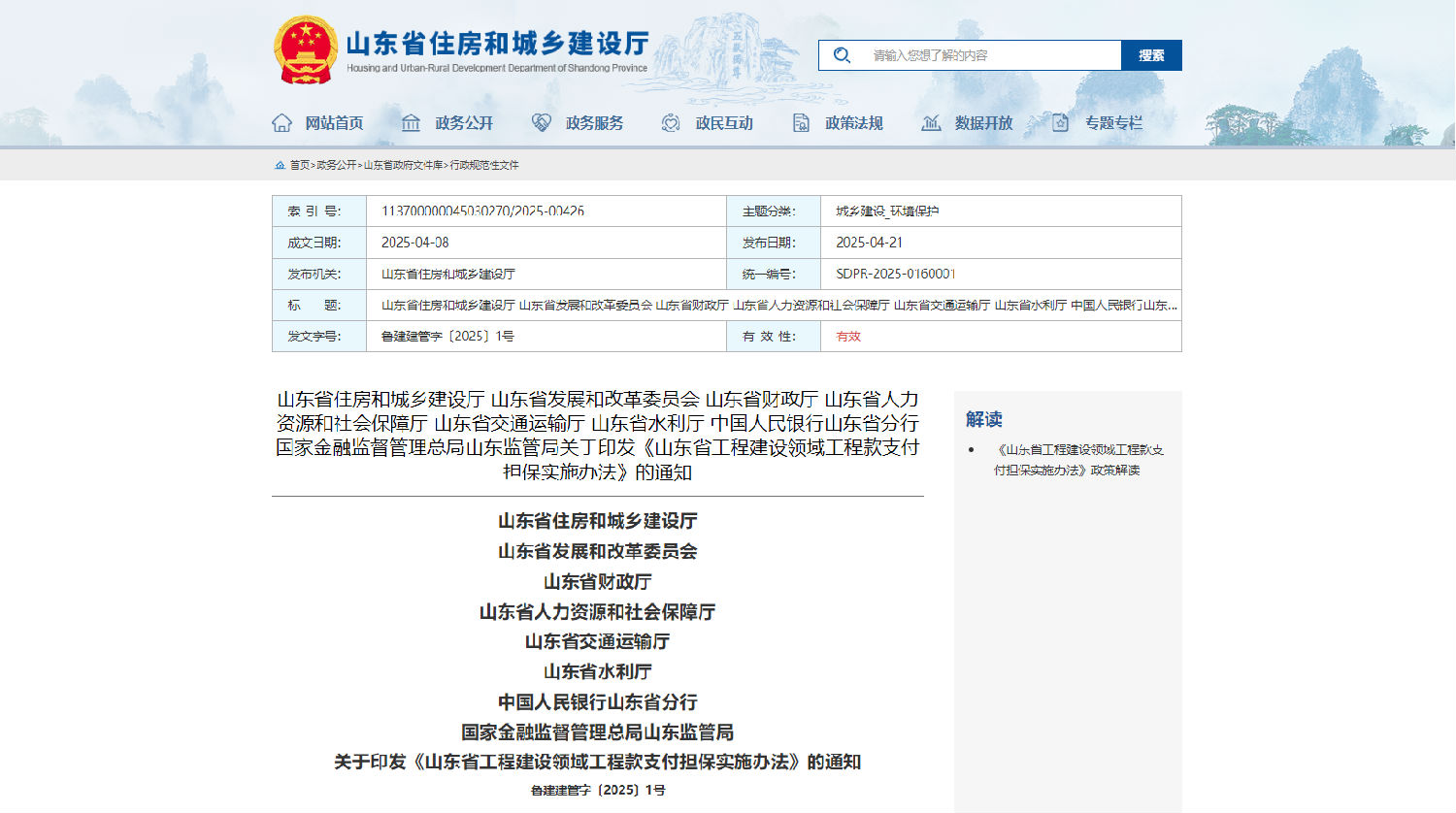1456x813 pixels.
Task: Click the house icon beside 网站首页
Action: (x=281, y=122)
